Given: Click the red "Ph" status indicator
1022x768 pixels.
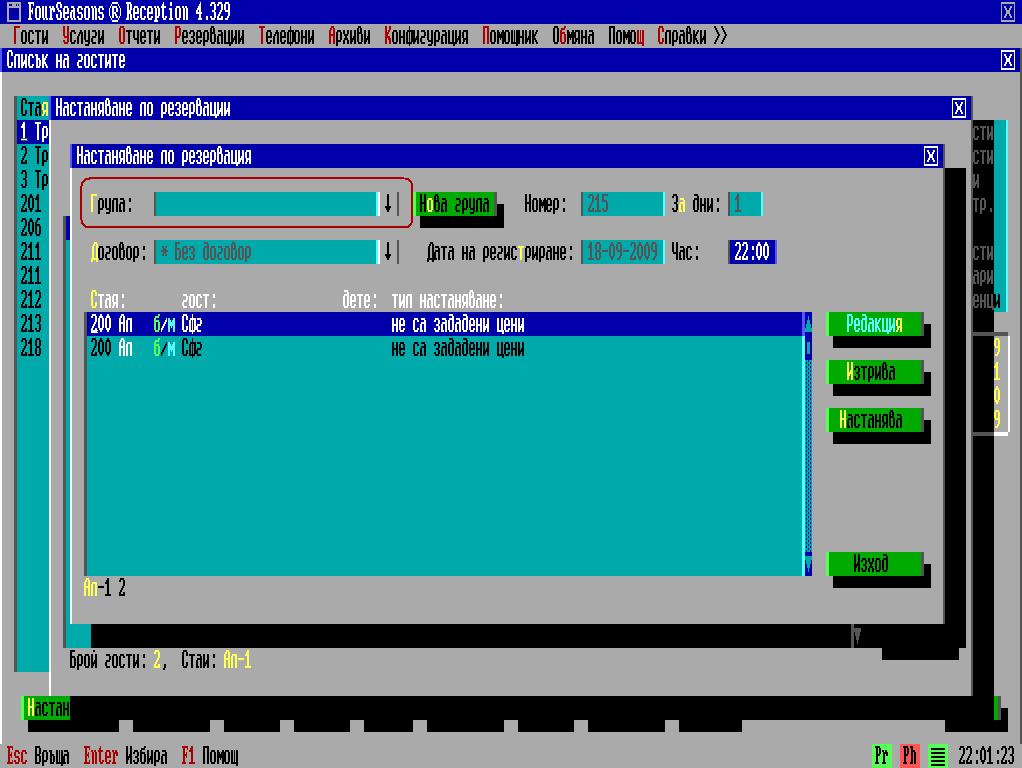Looking at the screenshot, I should [909, 756].
